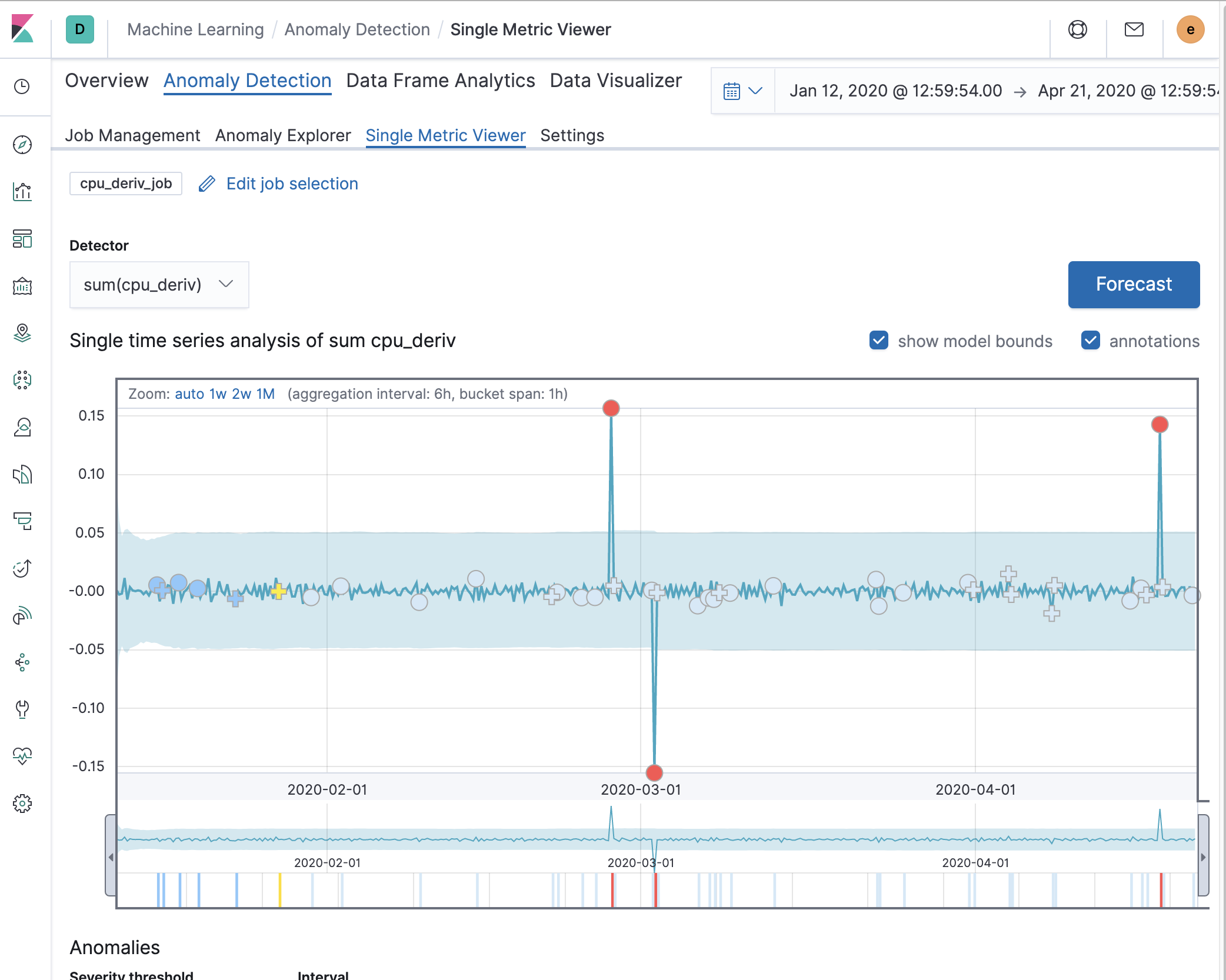Set chart zoom to 1w
The height and width of the screenshot is (980, 1226).
tap(218, 394)
